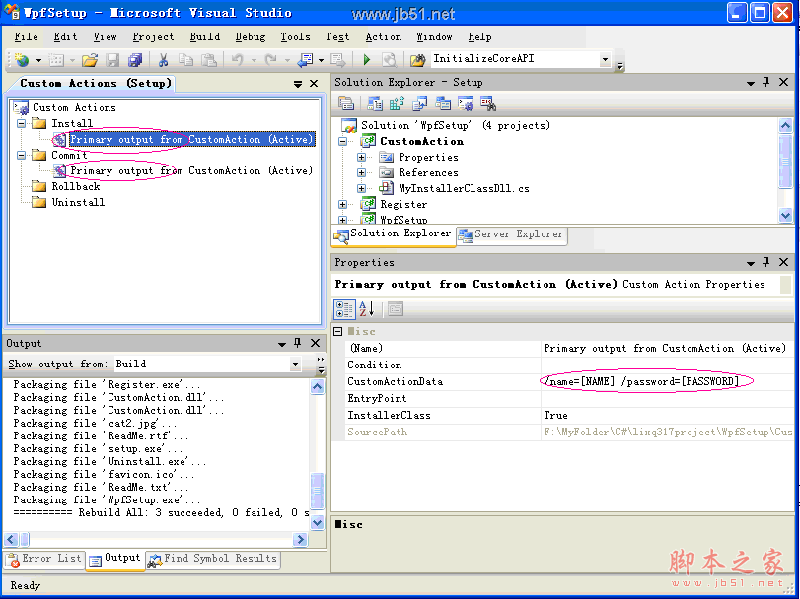Click File Types Editor icon in Solution Explorer
Screen dimensions: 800x599
(419, 104)
